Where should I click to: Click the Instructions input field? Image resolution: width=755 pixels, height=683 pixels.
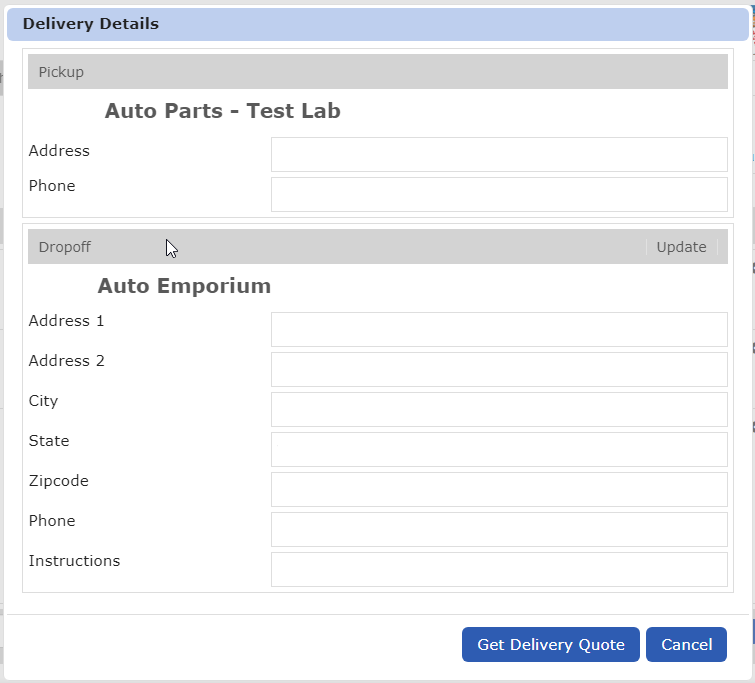(x=499, y=570)
